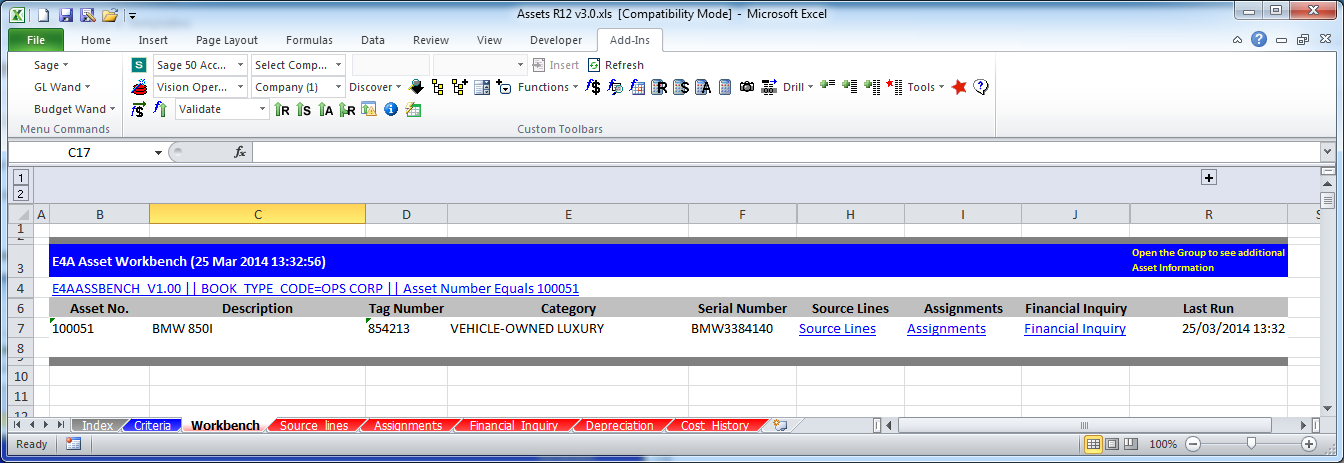
Task: Open the Cost History sheet tab
Action: 714,425
